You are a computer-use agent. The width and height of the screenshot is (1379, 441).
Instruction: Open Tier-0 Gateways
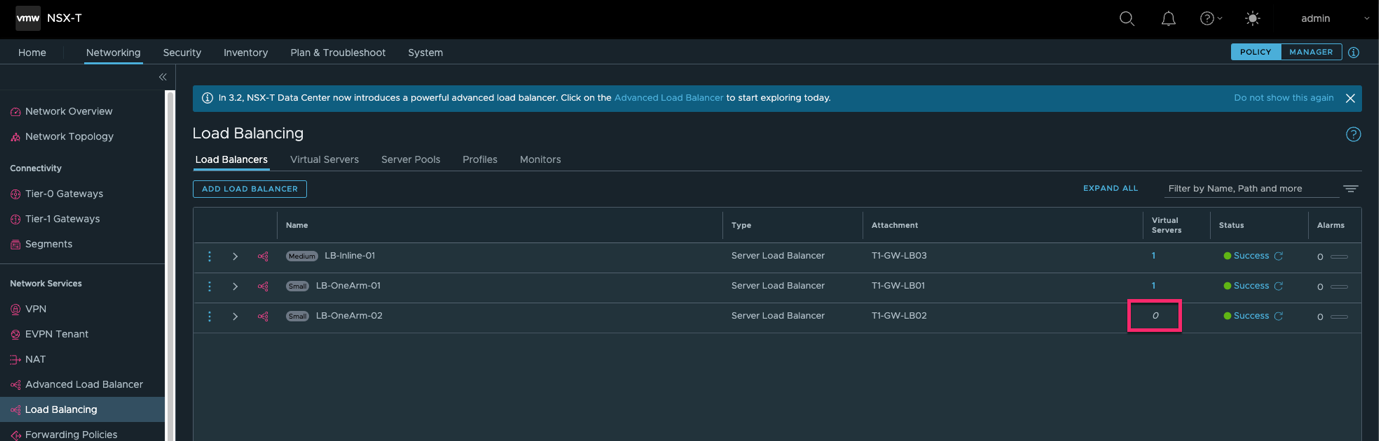point(64,193)
